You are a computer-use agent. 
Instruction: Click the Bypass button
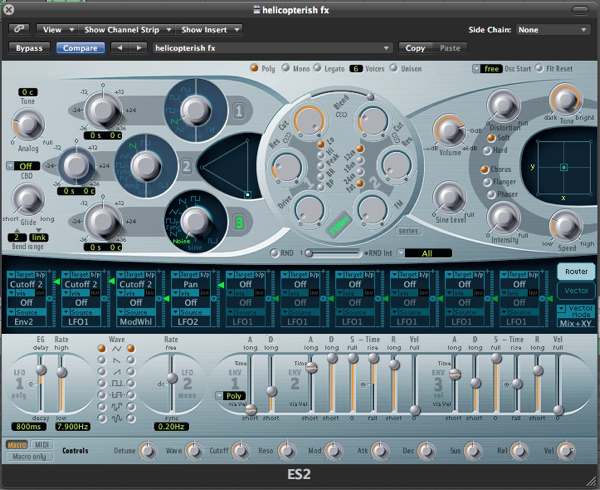[29, 48]
